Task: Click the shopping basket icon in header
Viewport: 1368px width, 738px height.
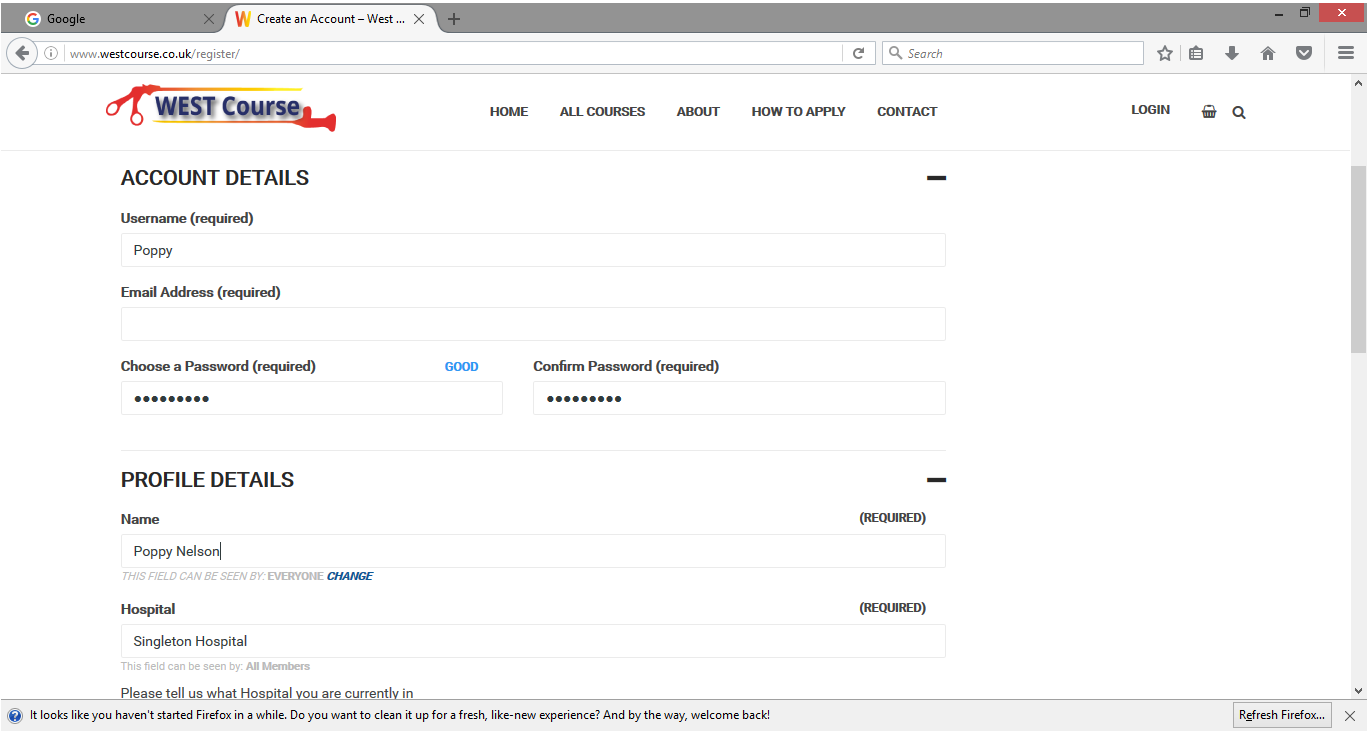Action: [x=1209, y=112]
